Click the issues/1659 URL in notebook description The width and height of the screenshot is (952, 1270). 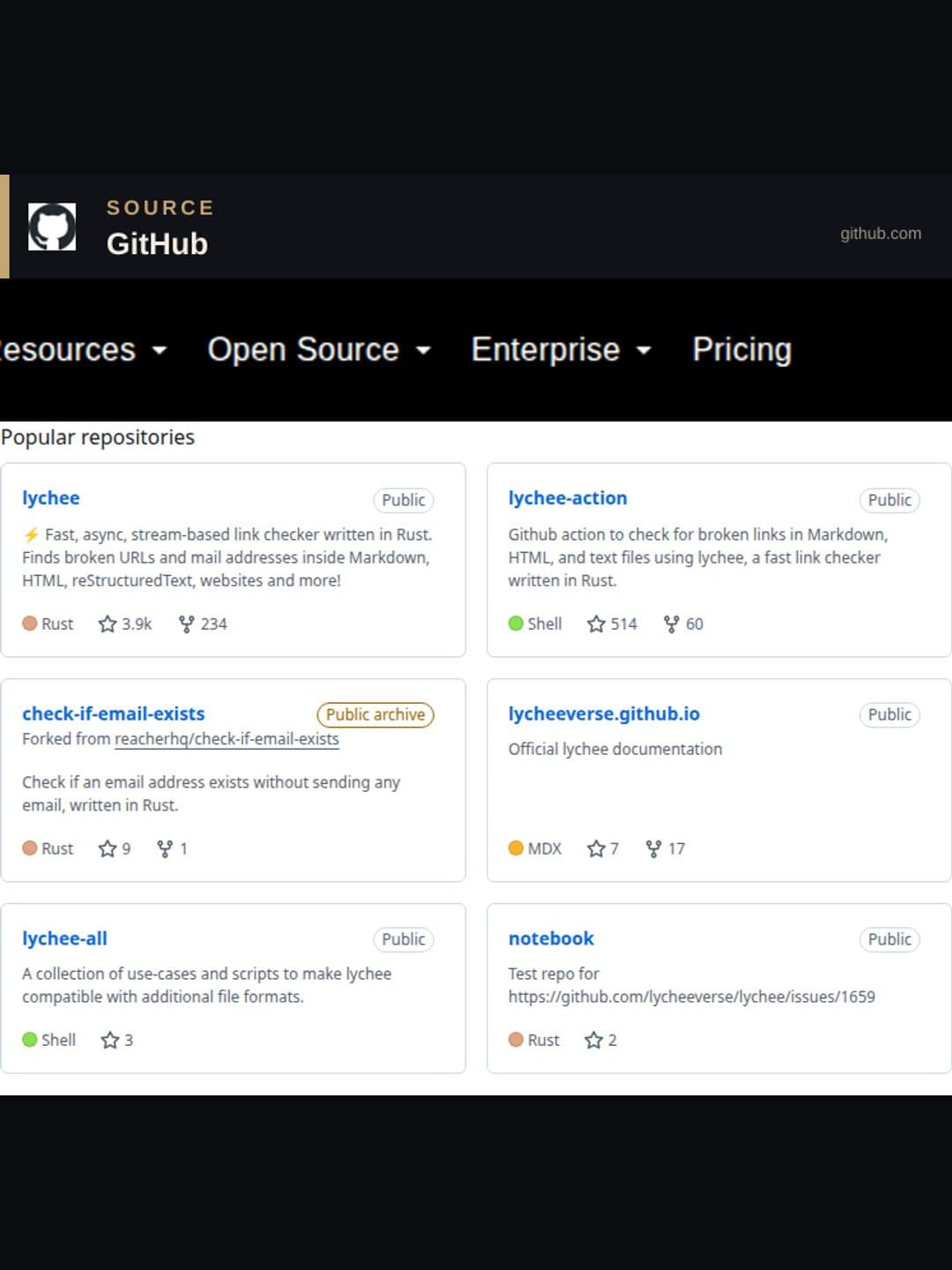click(x=692, y=997)
